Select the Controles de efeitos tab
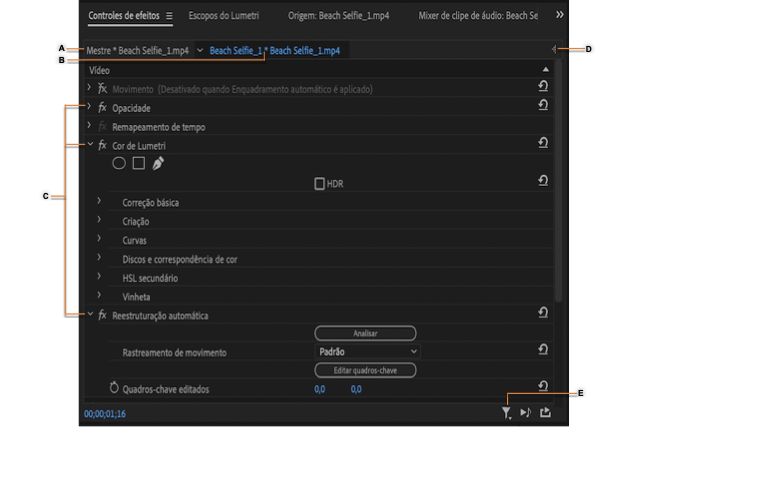 pos(124,16)
